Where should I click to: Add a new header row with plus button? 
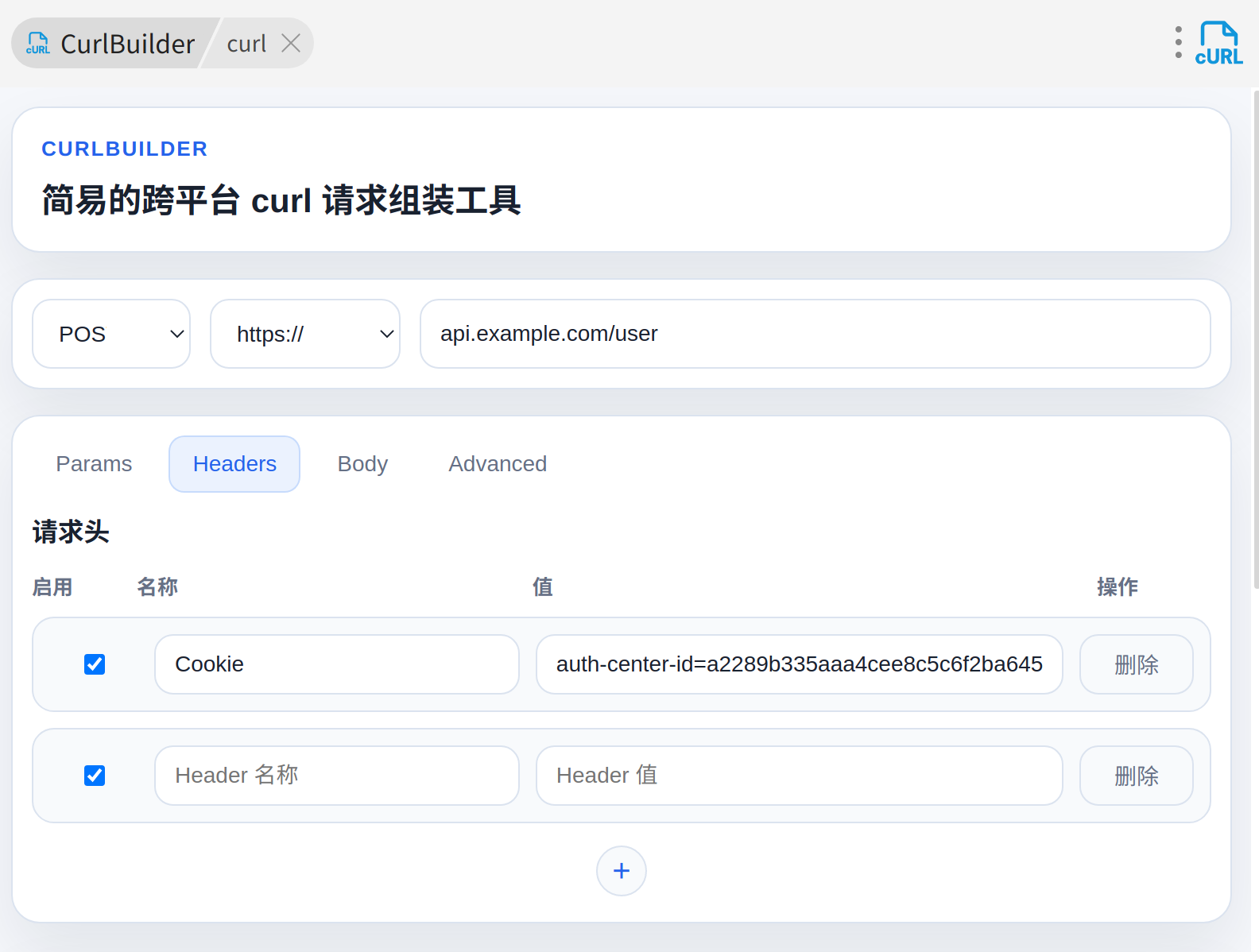[621, 871]
